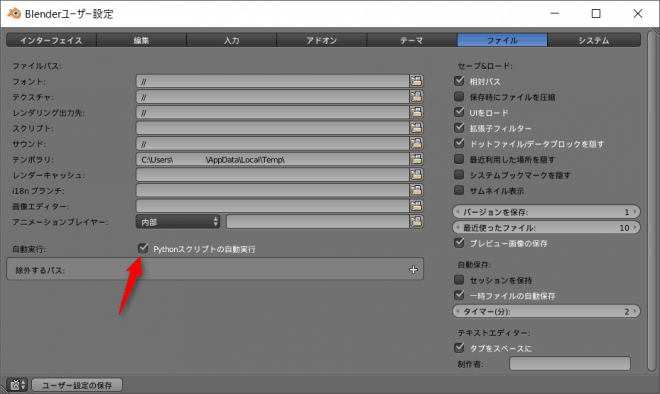Click the テンポラリ path input field

273,159
